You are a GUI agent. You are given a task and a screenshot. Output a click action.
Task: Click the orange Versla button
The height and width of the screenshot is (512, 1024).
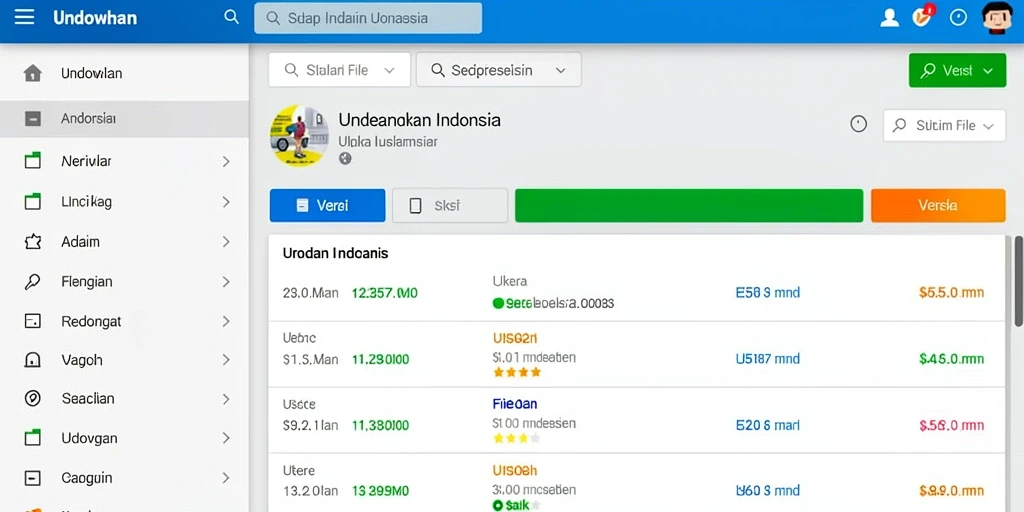coord(938,206)
